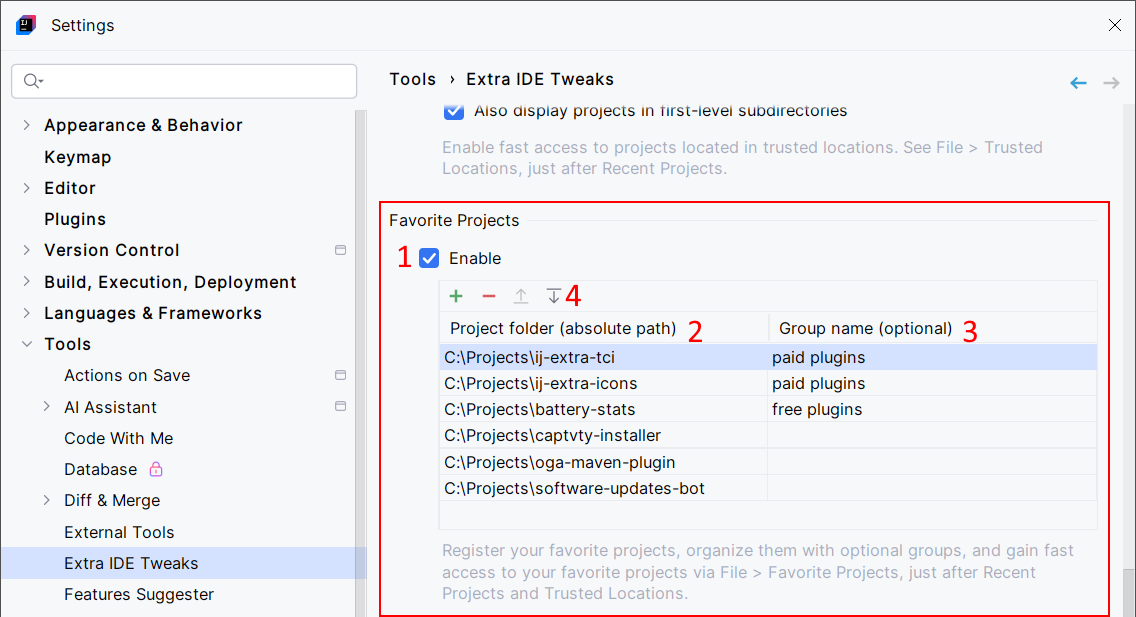Move selected project down with arrow icon
Viewport: 1136px width, 617px height.
tap(554, 296)
